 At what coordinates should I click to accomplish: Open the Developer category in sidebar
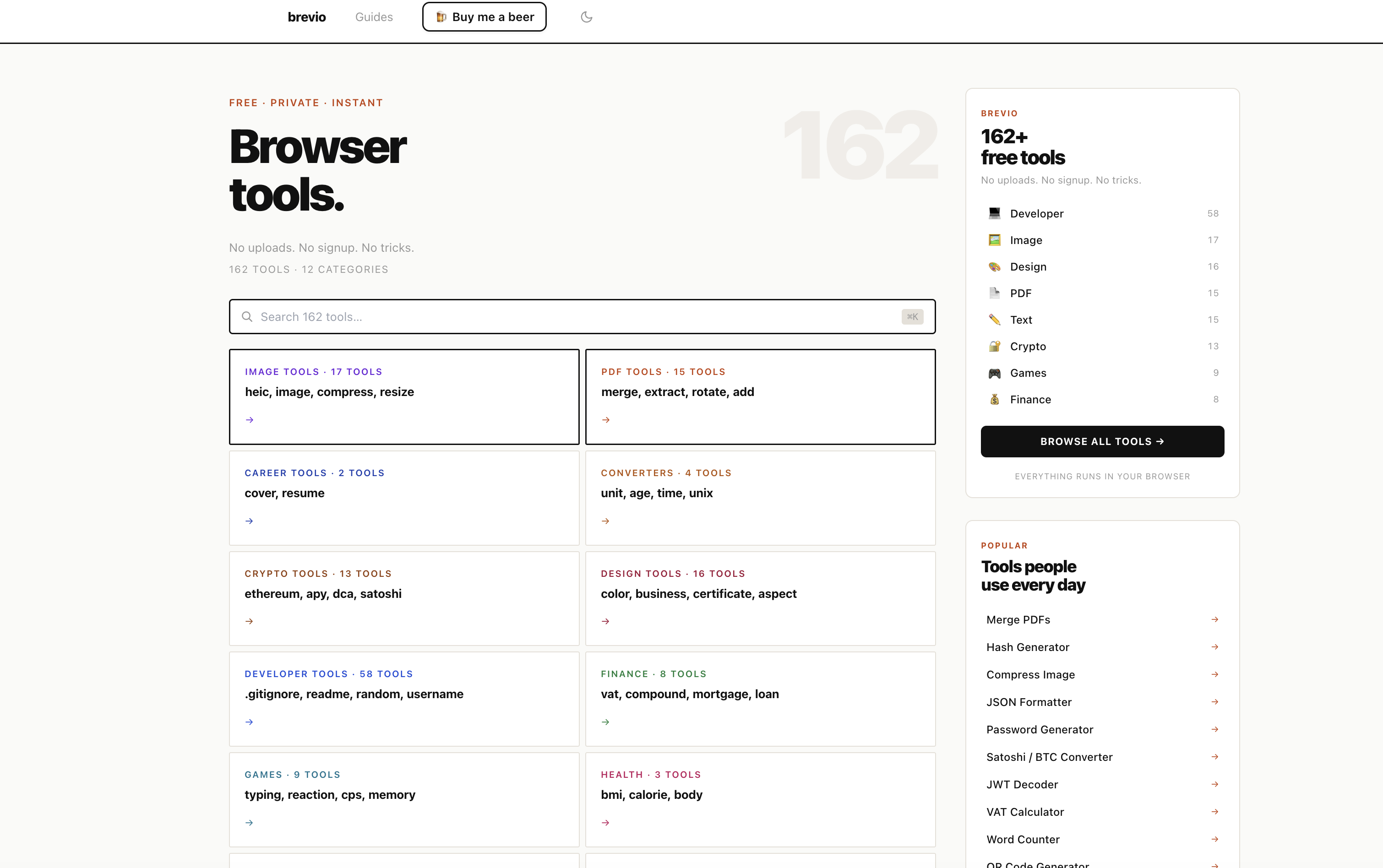click(1103, 213)
